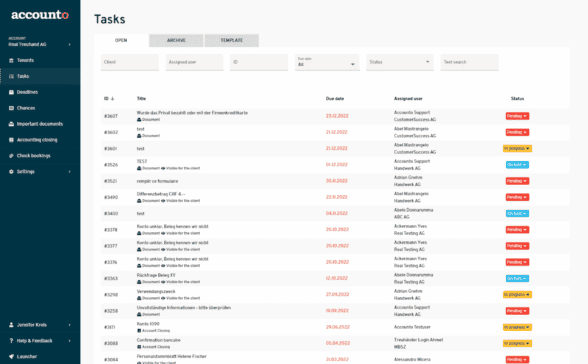Click the Document icon under task #3607

139,120
